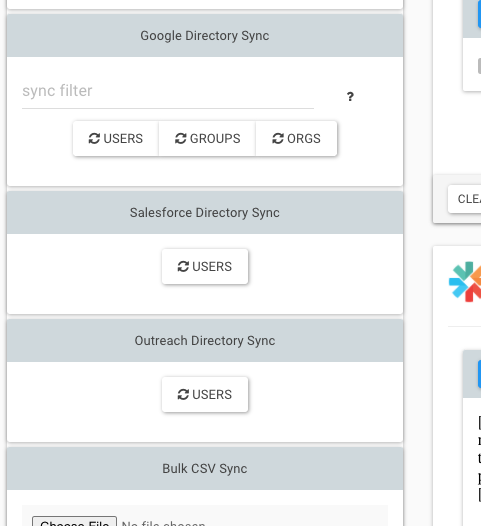Click the question mark help icon
Image resolution: width=481 pixels, height=526 pixels.
350,97
